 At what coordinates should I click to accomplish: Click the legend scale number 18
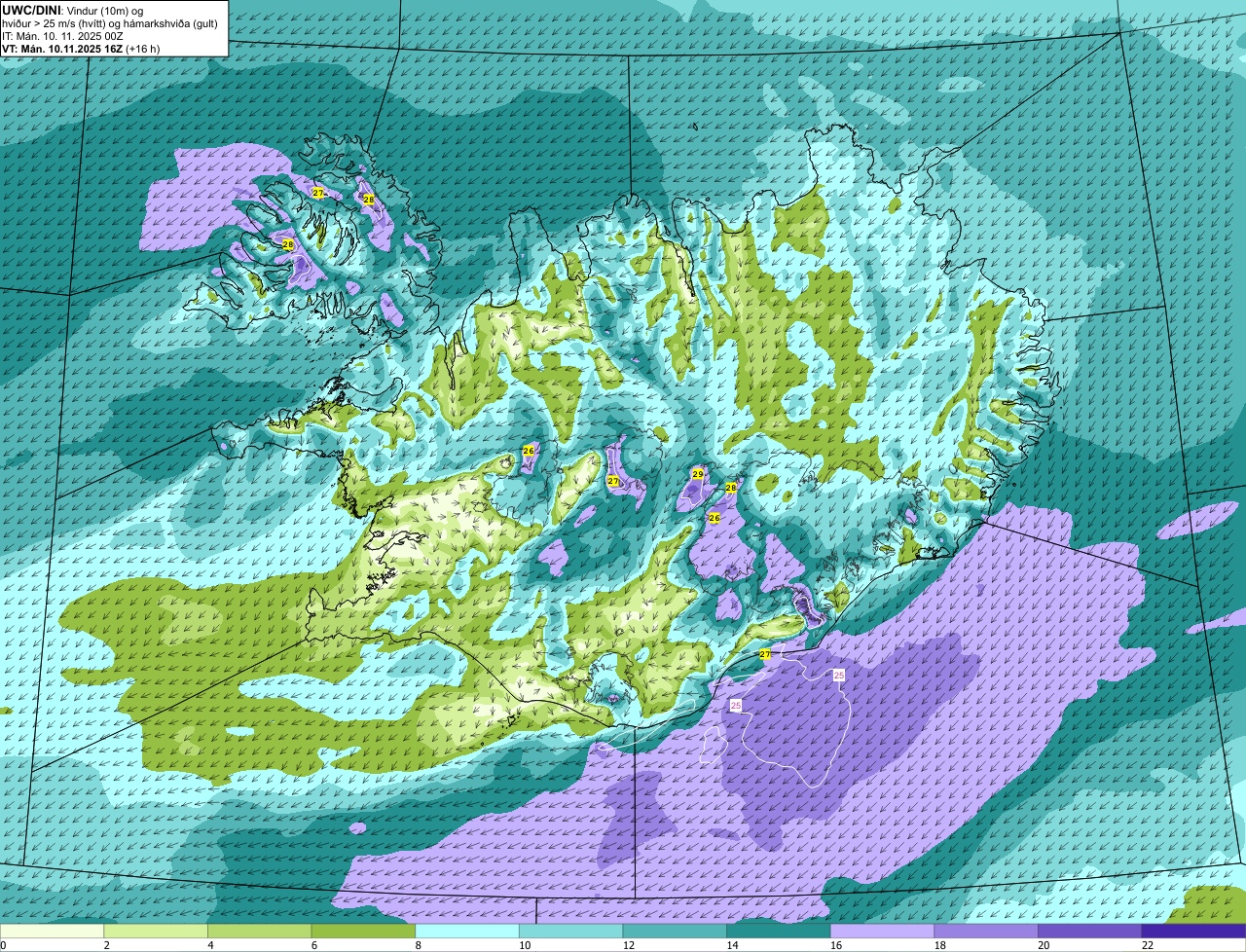[x=940, y=945]
